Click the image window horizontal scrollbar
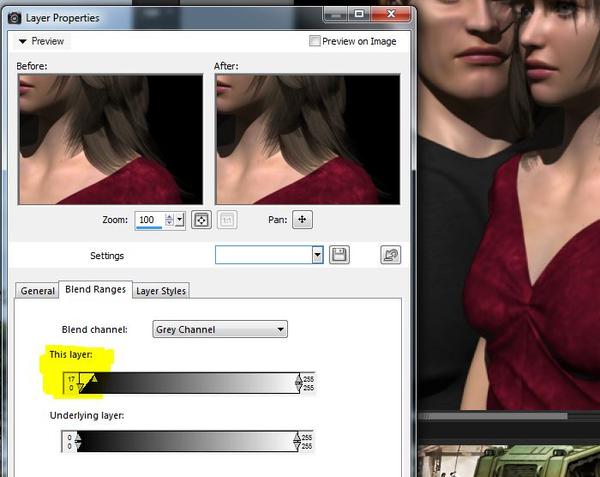 493,416
